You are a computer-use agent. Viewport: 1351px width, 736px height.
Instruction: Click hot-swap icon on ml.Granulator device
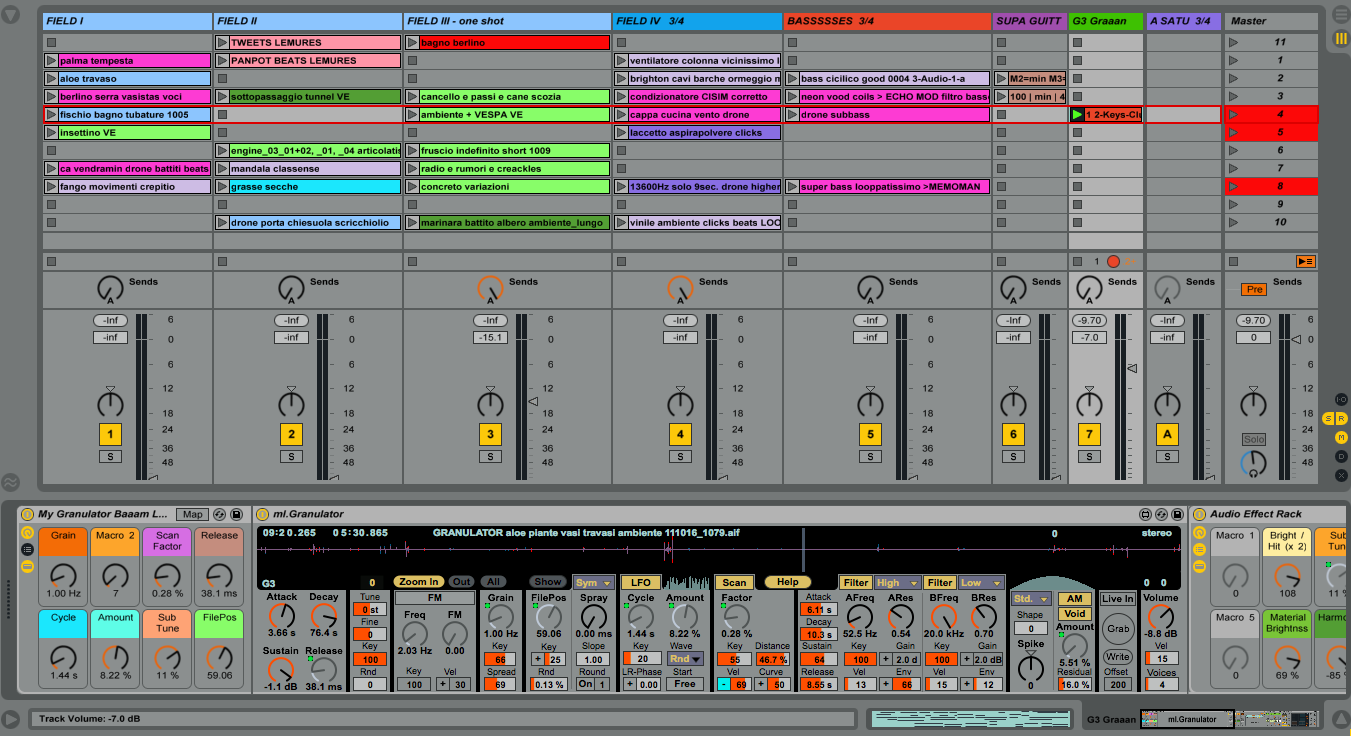(x=1162, y=514)
